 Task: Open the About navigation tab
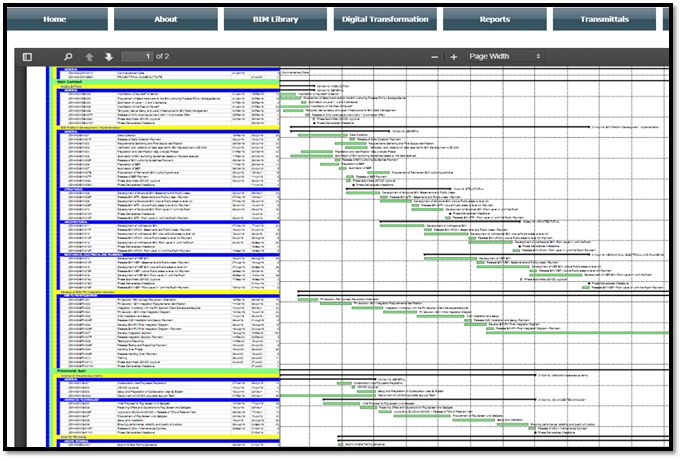pos(165,19)
